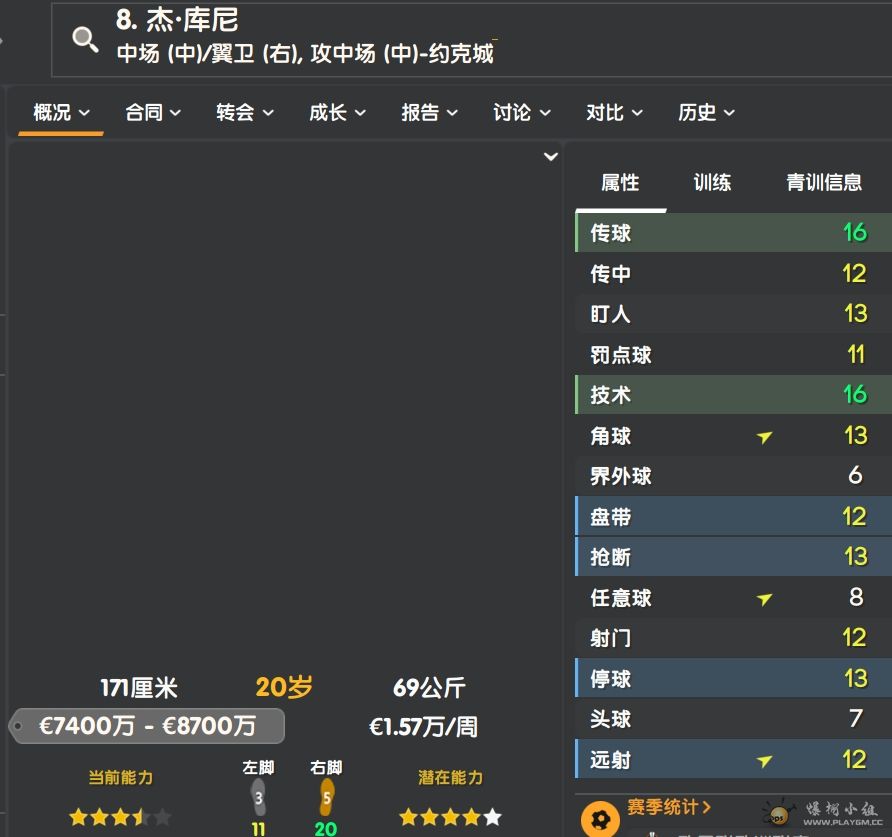The height and width of the screenshot is (837, 892).
Task: Click the yellow arrow beside 任意球
Action: (x=765, y=599)
